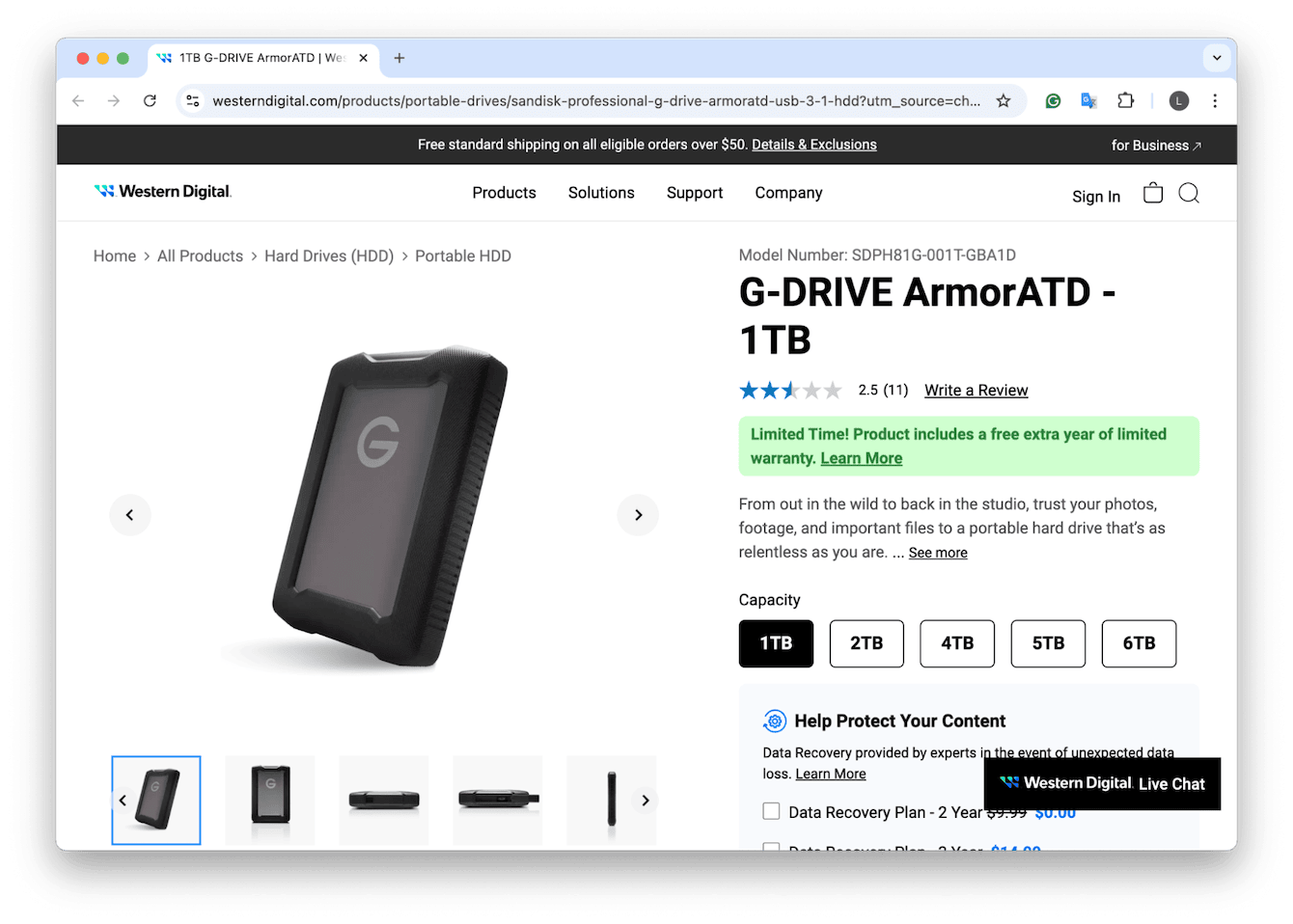Check the Data Recovery Plan - 3 Year option
The height and width of the screenshot is (924, 1293).
pyautogui.click(x=771, y=849)
